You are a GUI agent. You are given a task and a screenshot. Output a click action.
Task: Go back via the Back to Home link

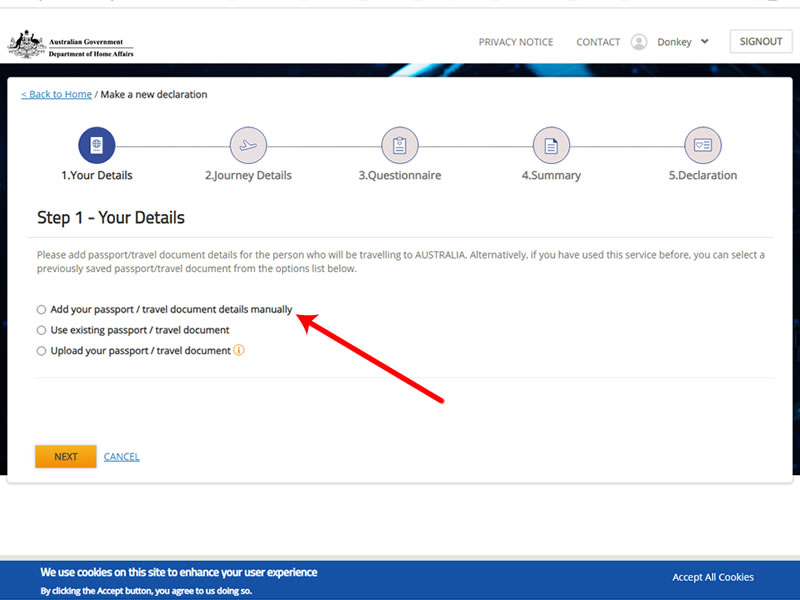tap(56, 95)
